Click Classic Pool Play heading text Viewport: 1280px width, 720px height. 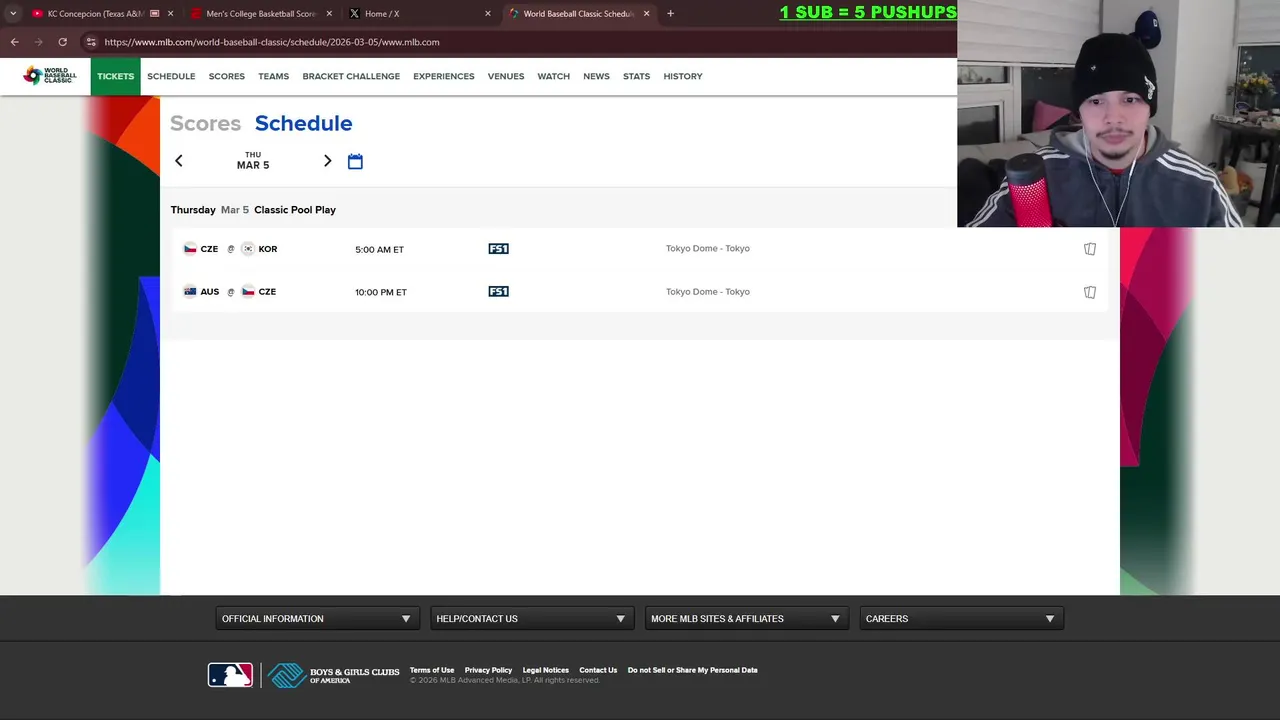pyautogui.click(x=295, y=210)
